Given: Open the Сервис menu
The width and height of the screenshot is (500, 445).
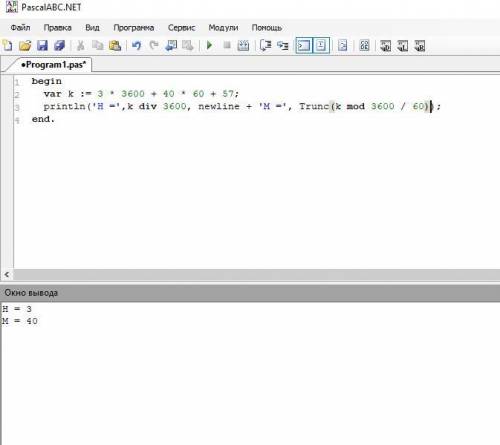Looking at the screenshot, I should coord(181,28).
